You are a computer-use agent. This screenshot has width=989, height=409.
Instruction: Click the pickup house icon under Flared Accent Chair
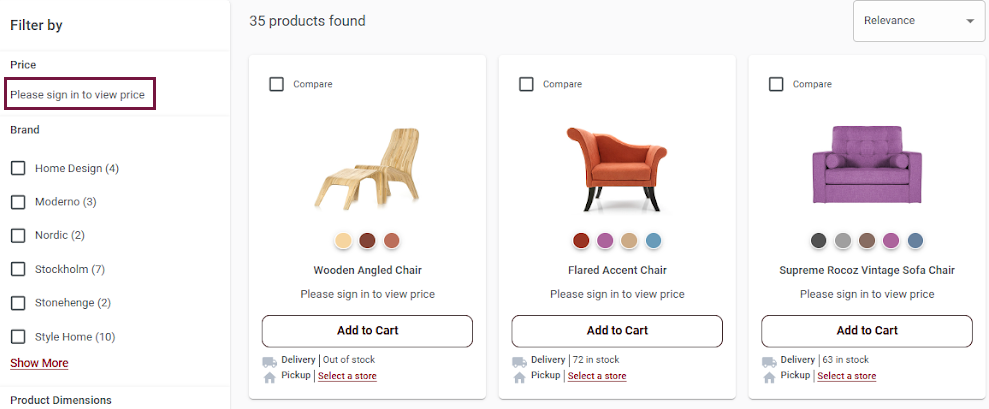click(519, 377)
